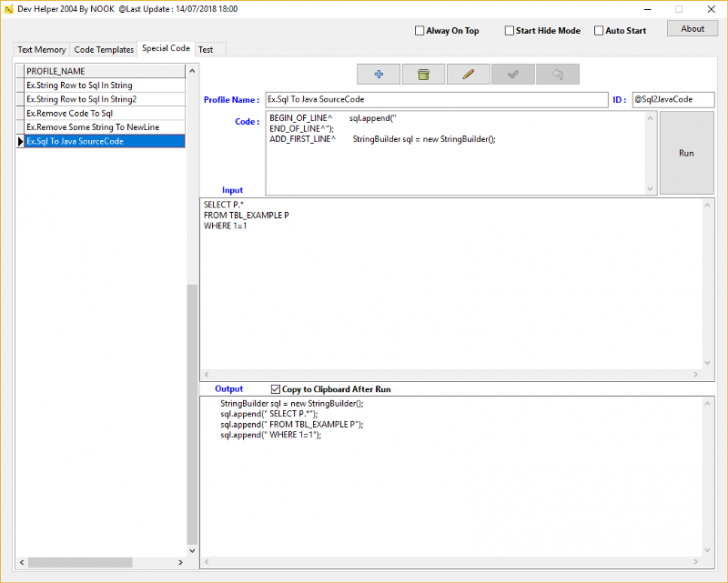The image size is (728, 583).
Task: Click profile list vertical scrollbar down arrow
Action: (192, 551)
